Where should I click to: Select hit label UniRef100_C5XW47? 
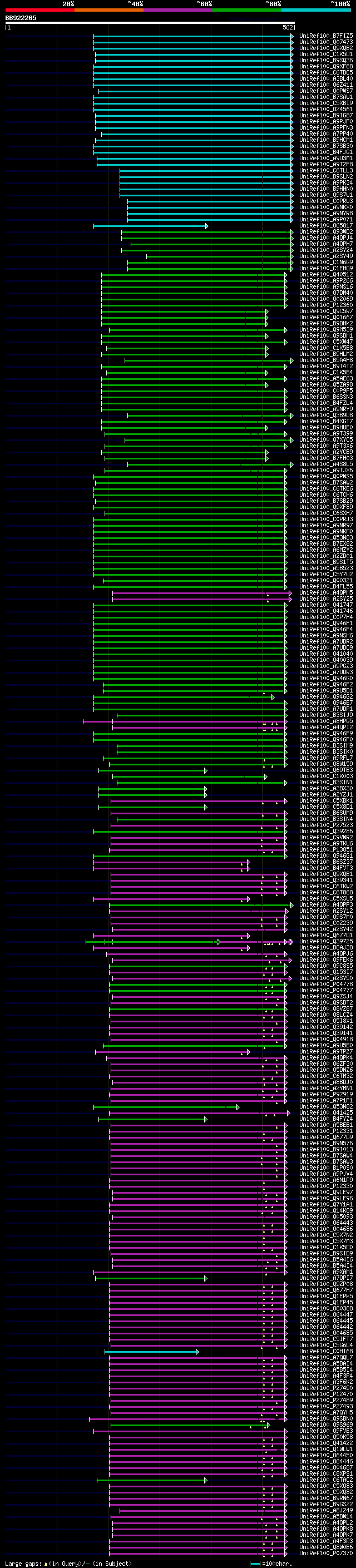coord(326,342)
